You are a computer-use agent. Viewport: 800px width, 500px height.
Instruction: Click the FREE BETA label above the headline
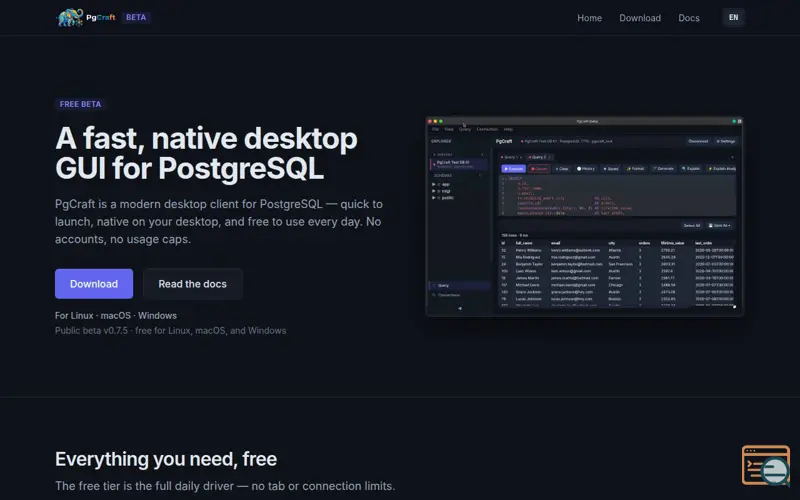tap(80, 104)
